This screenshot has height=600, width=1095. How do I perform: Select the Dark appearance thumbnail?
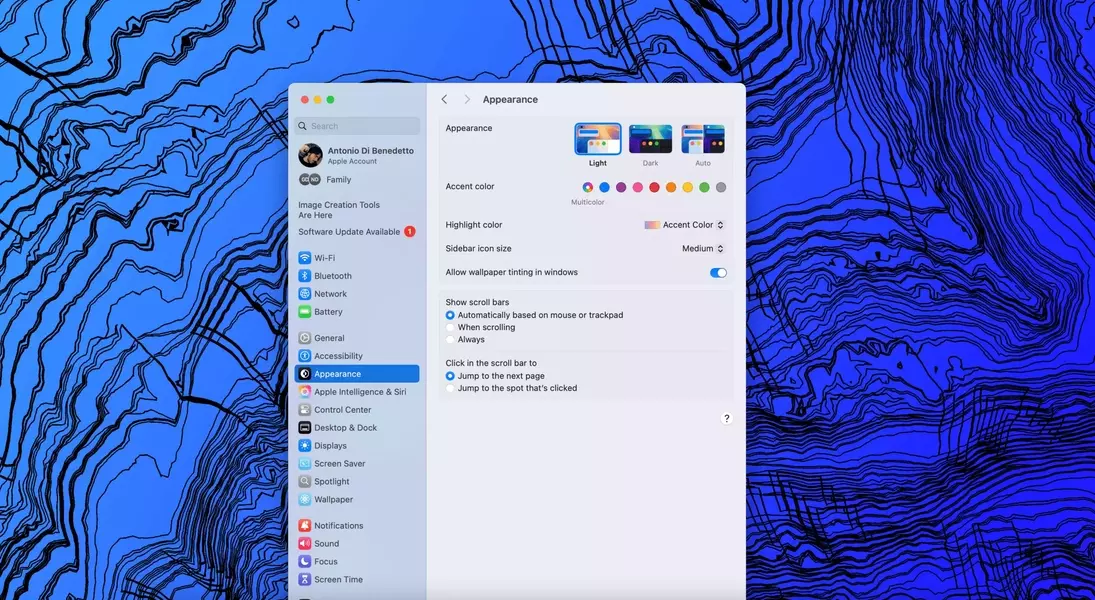(x=650, y=140)
